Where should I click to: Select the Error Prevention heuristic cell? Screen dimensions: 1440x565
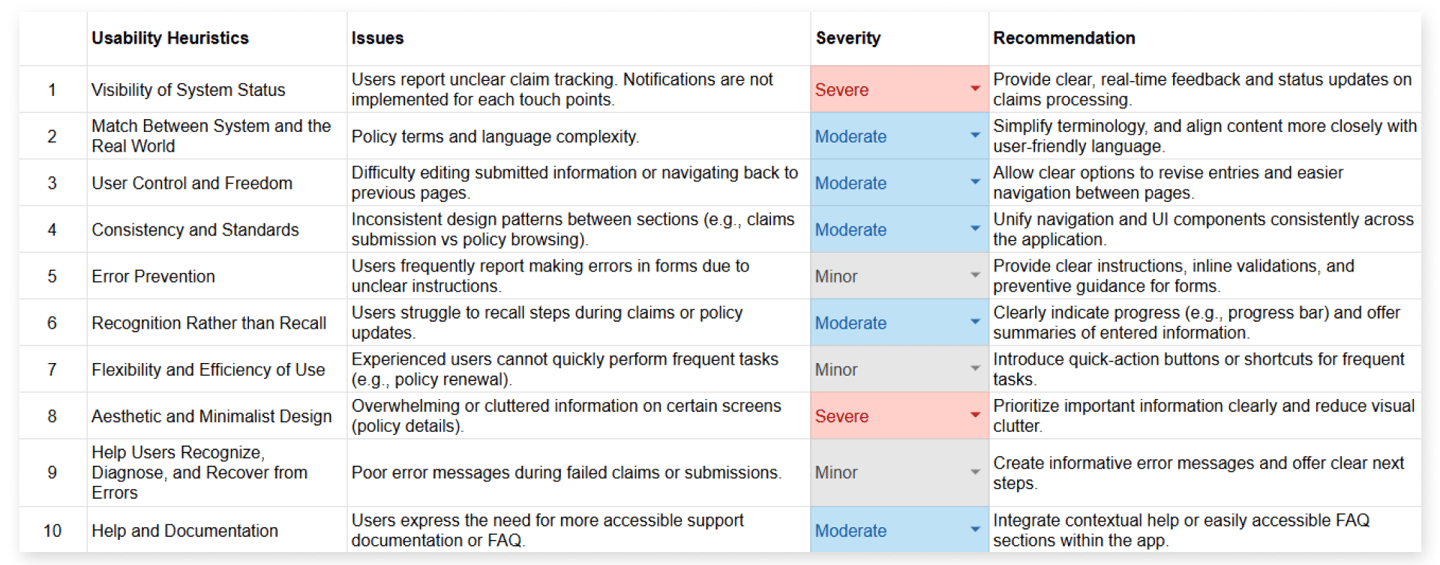(x=153, y=276)
